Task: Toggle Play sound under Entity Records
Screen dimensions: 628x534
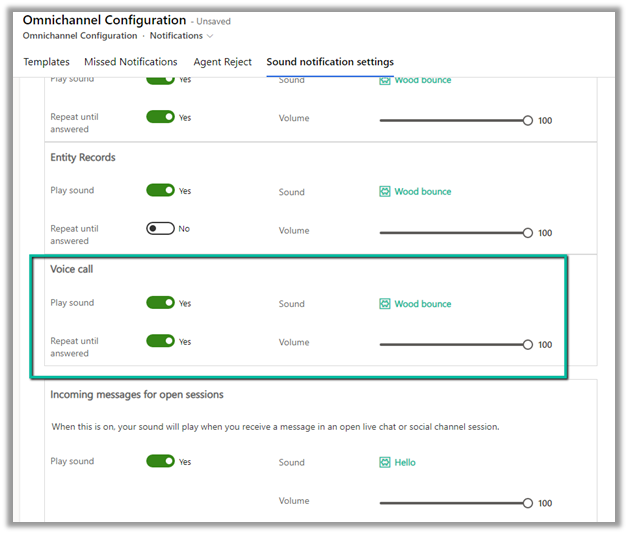Action: [160, 191]
